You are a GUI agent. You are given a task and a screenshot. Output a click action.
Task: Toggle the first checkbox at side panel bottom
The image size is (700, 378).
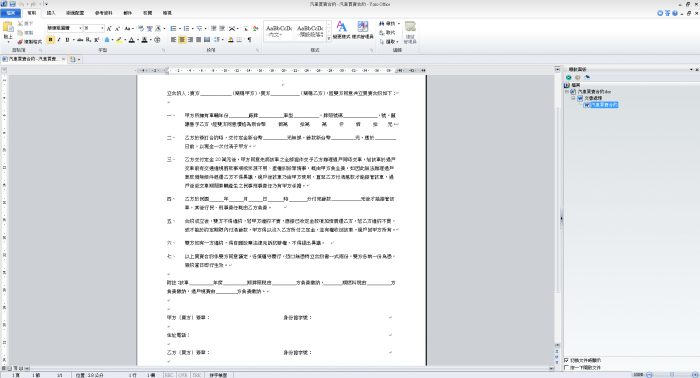click(x=567, y=360)
